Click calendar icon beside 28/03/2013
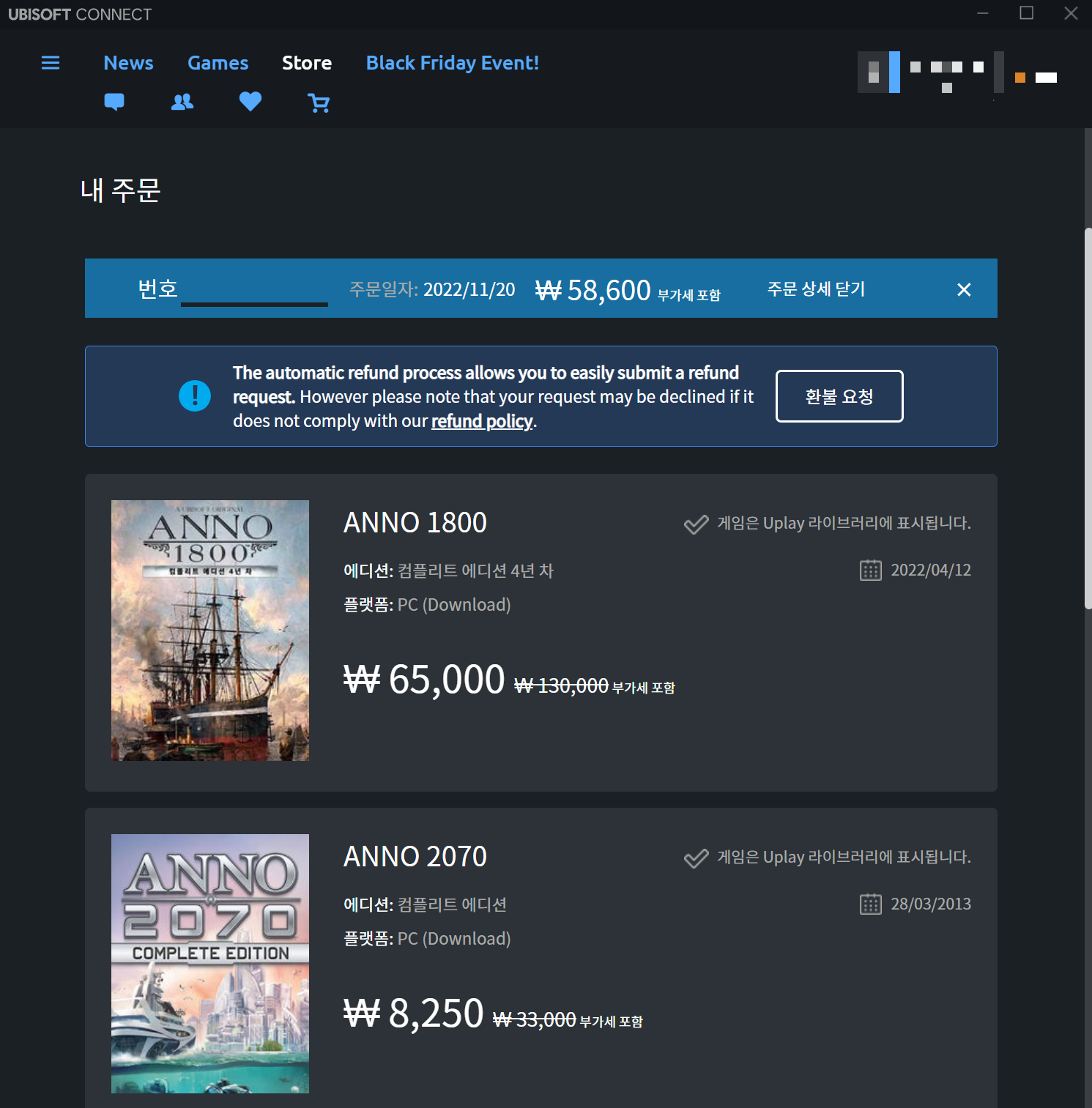Screen dimensions: 1092x1108 [x=871, y=904]
